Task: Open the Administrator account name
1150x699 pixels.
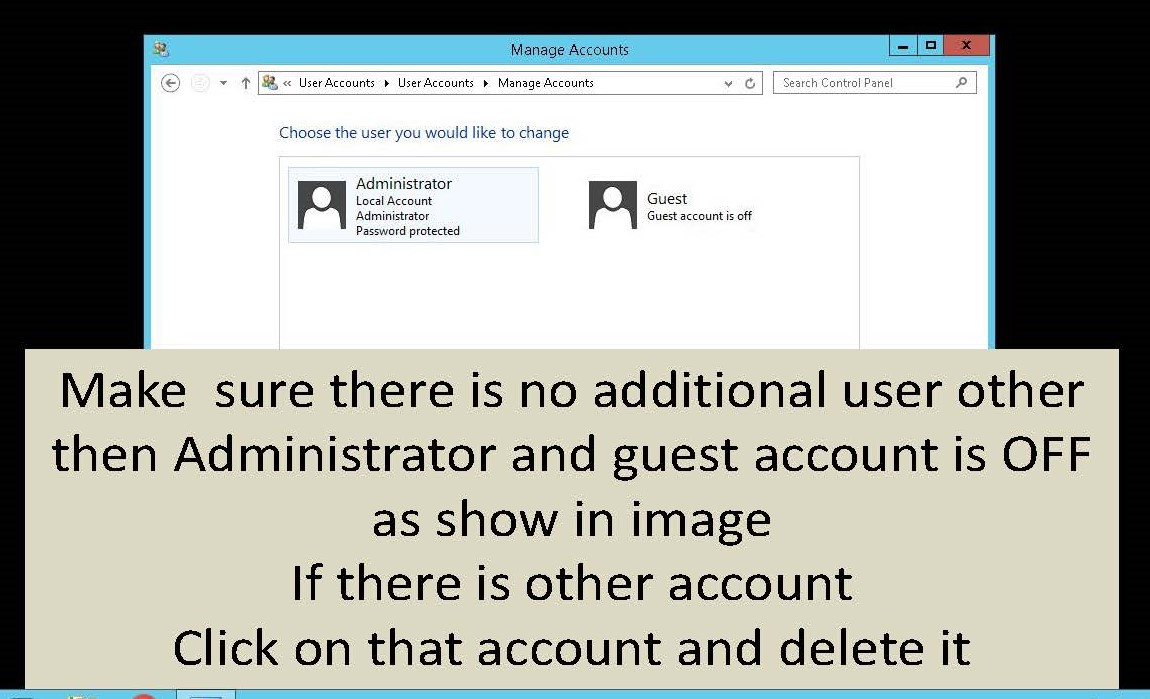Action: pyautogui.click(x=404, y=184)
